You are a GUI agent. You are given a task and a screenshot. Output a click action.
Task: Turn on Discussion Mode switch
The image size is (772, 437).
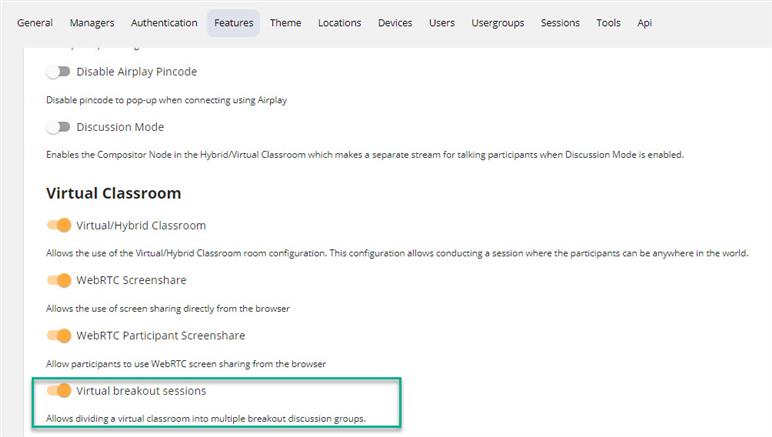[59, 127]
